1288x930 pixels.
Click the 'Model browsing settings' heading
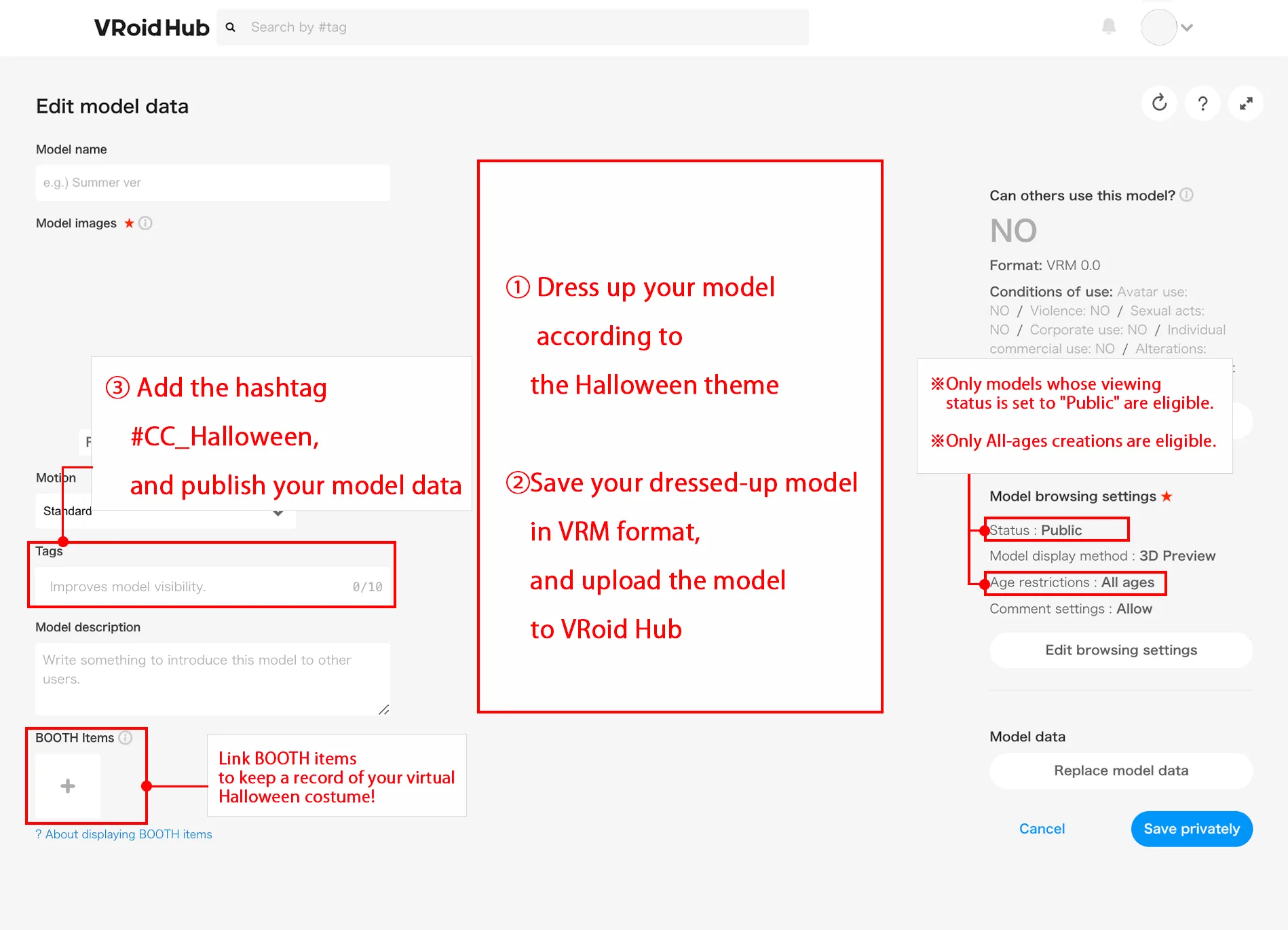(x=1073, y=496)
